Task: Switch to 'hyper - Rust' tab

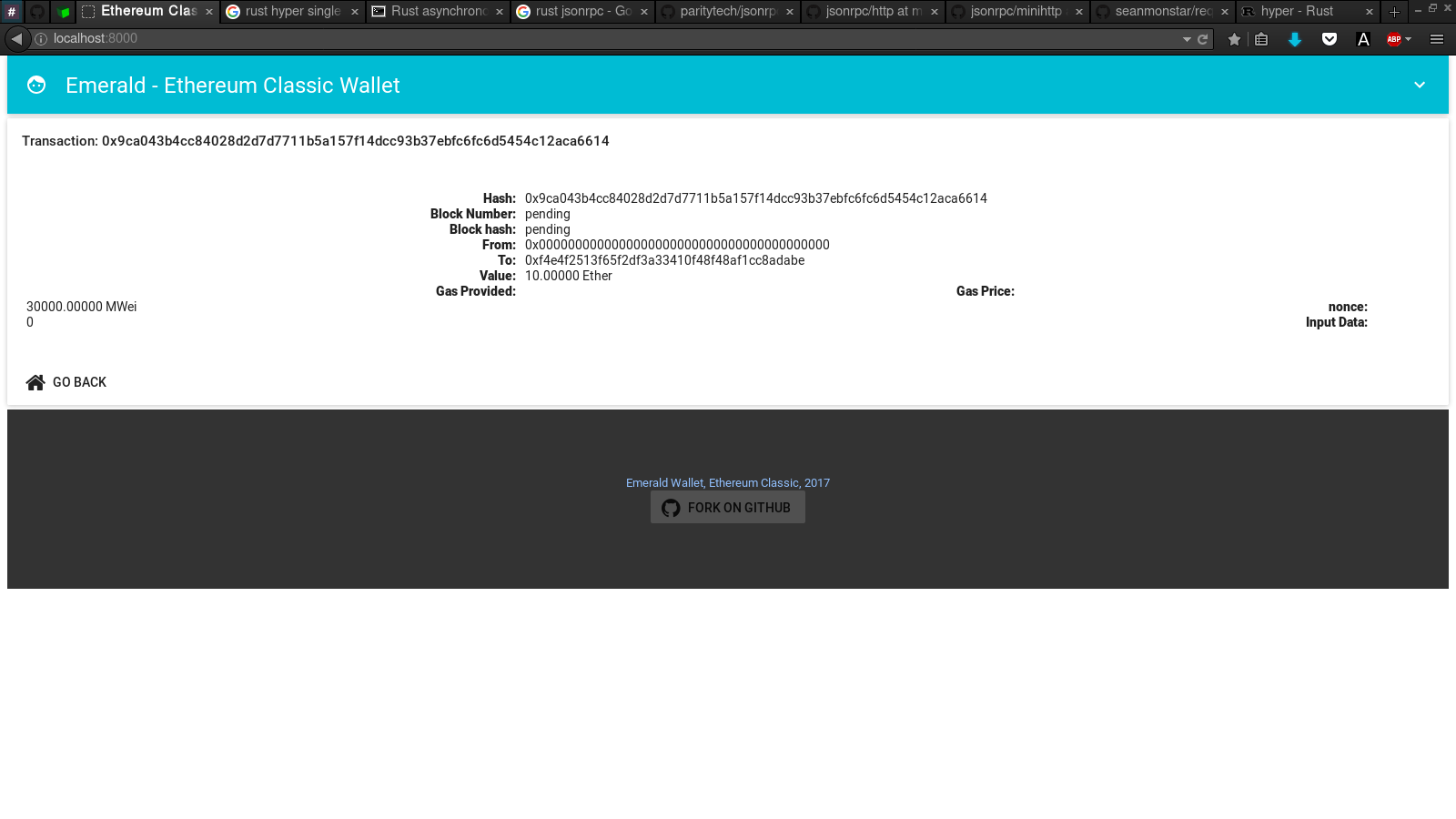Action: (x=1306, y=12)
